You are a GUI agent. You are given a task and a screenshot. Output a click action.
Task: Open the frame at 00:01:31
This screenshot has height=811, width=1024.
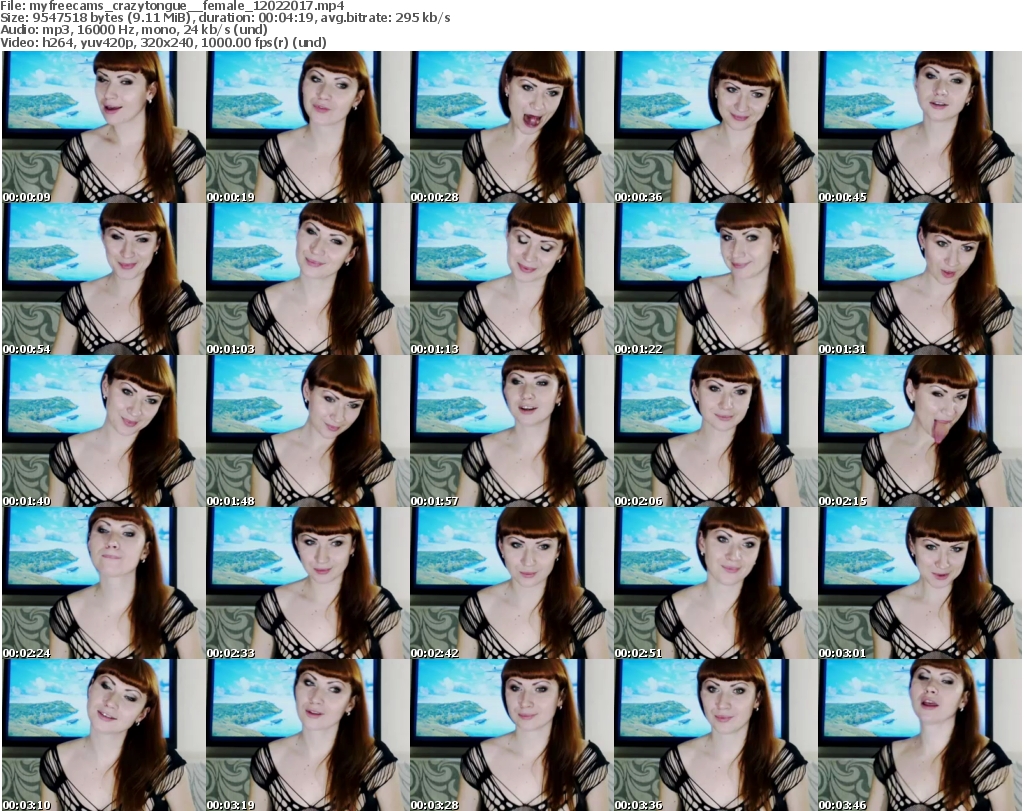click(920, 279)
